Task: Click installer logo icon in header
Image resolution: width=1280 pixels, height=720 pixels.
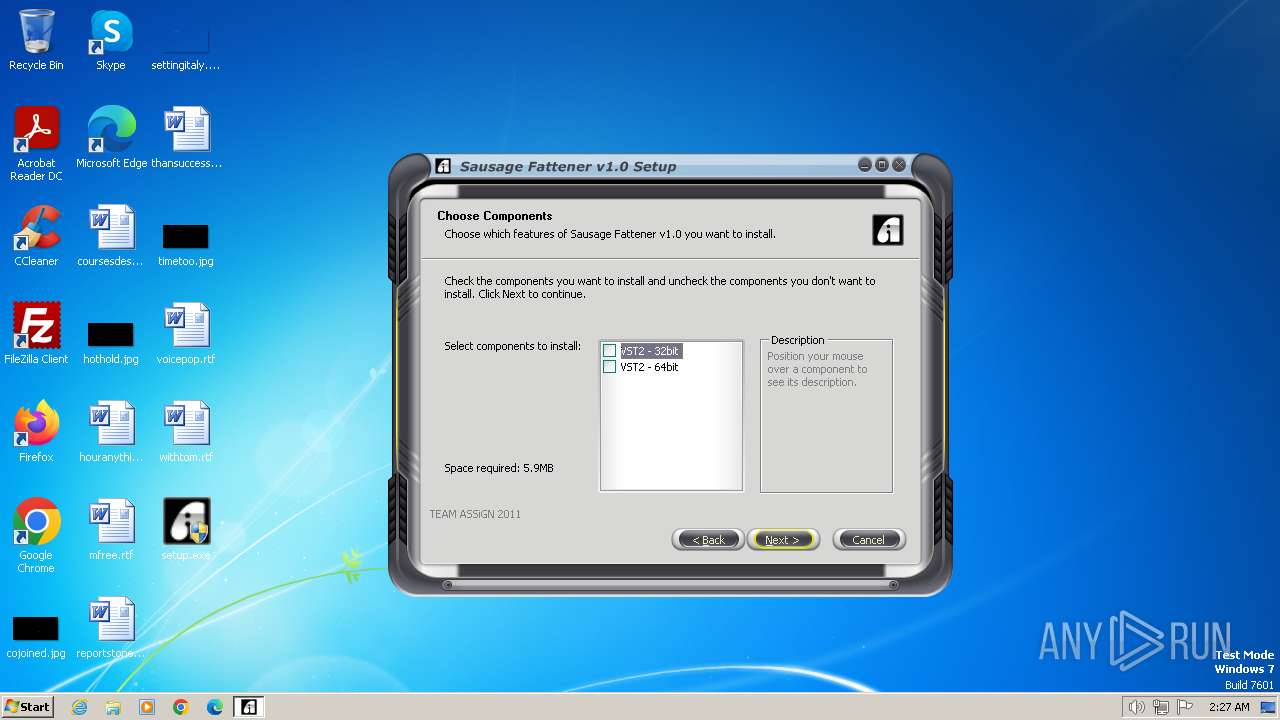Action: point(887,230)
